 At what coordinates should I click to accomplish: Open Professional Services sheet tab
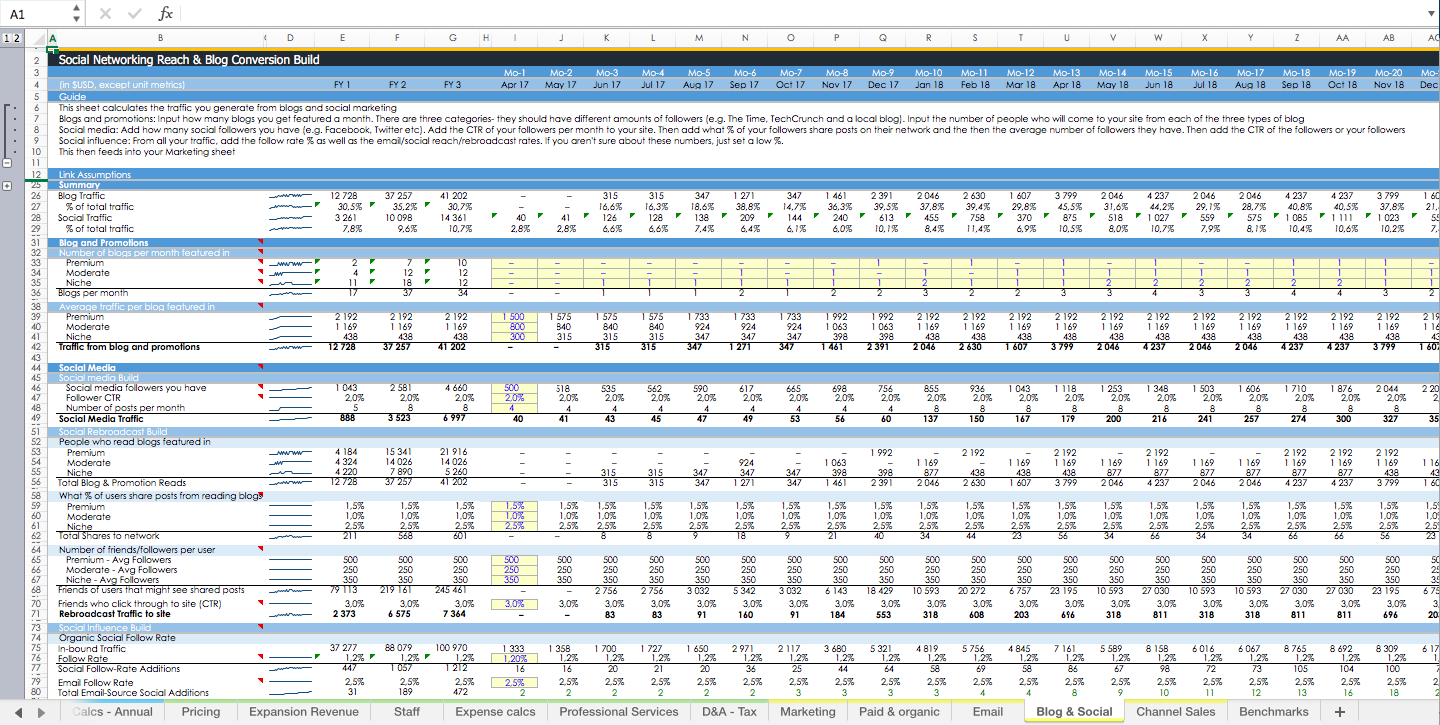tap(619, 712)
